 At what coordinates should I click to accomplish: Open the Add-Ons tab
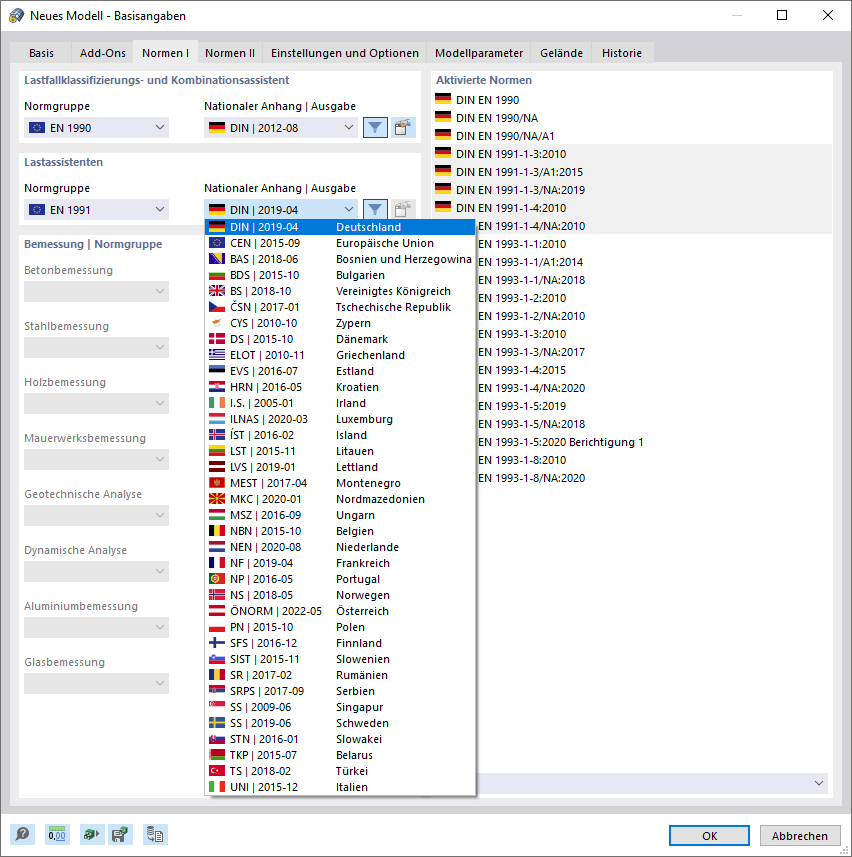click(101, 53)
